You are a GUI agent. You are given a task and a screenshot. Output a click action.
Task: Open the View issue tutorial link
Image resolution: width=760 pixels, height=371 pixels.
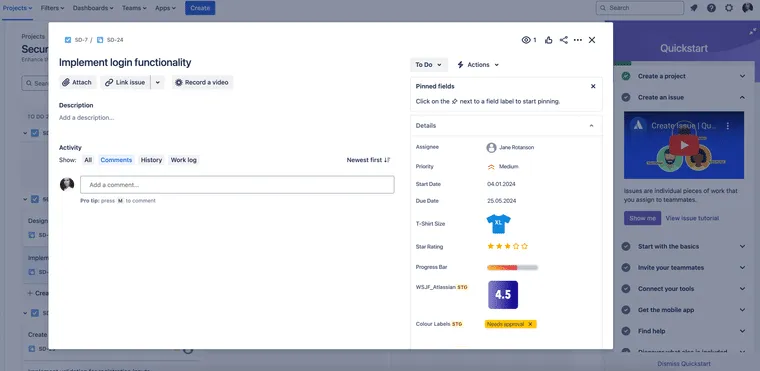tap(692, 218)
